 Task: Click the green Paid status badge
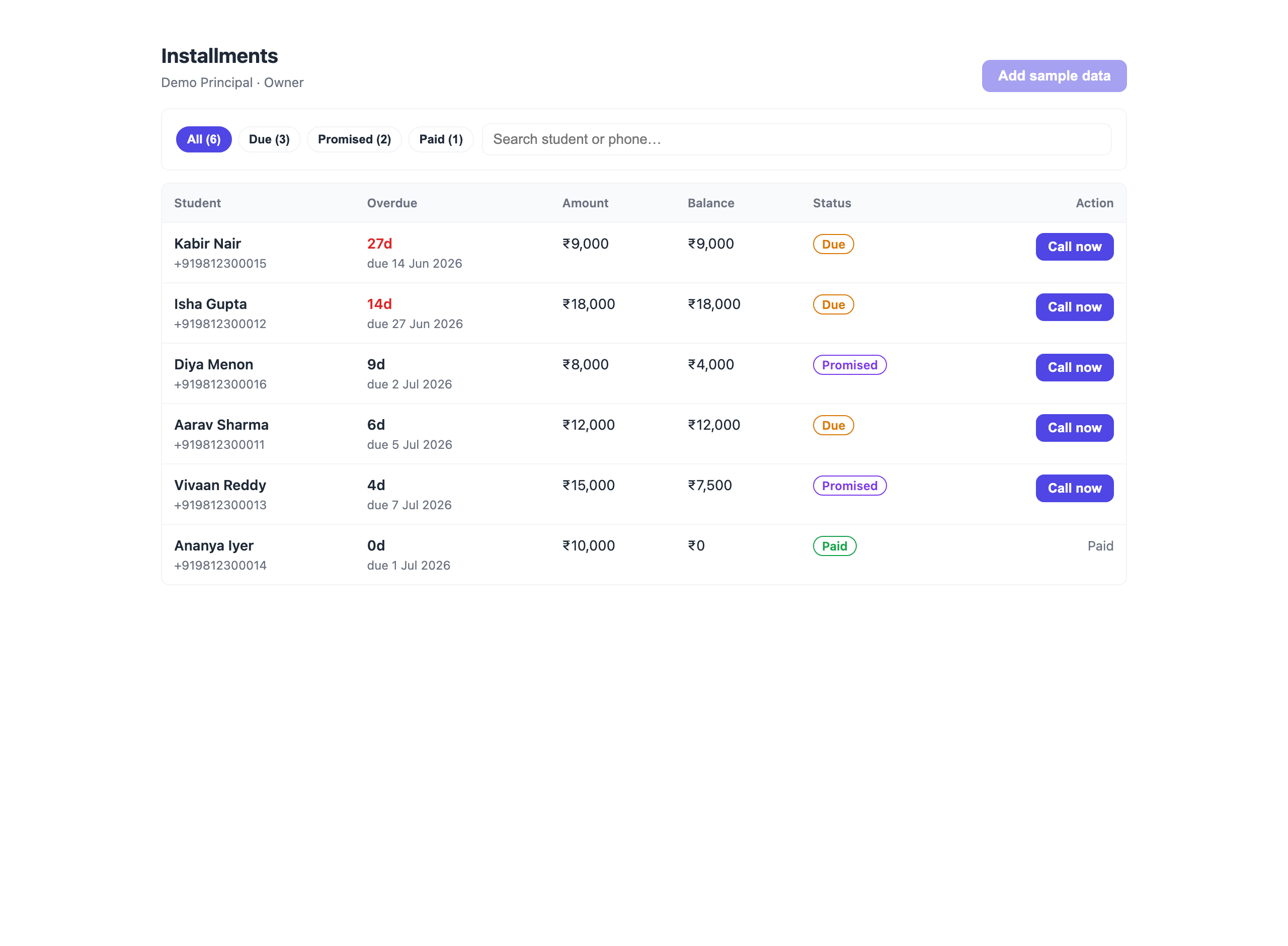click(x=834, y=546)
